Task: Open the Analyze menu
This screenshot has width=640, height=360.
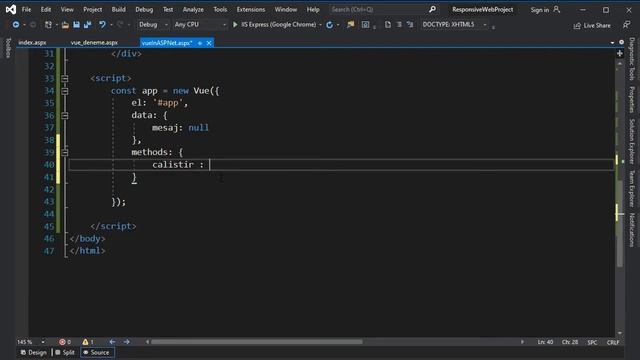Action: [x=193, y=9]
